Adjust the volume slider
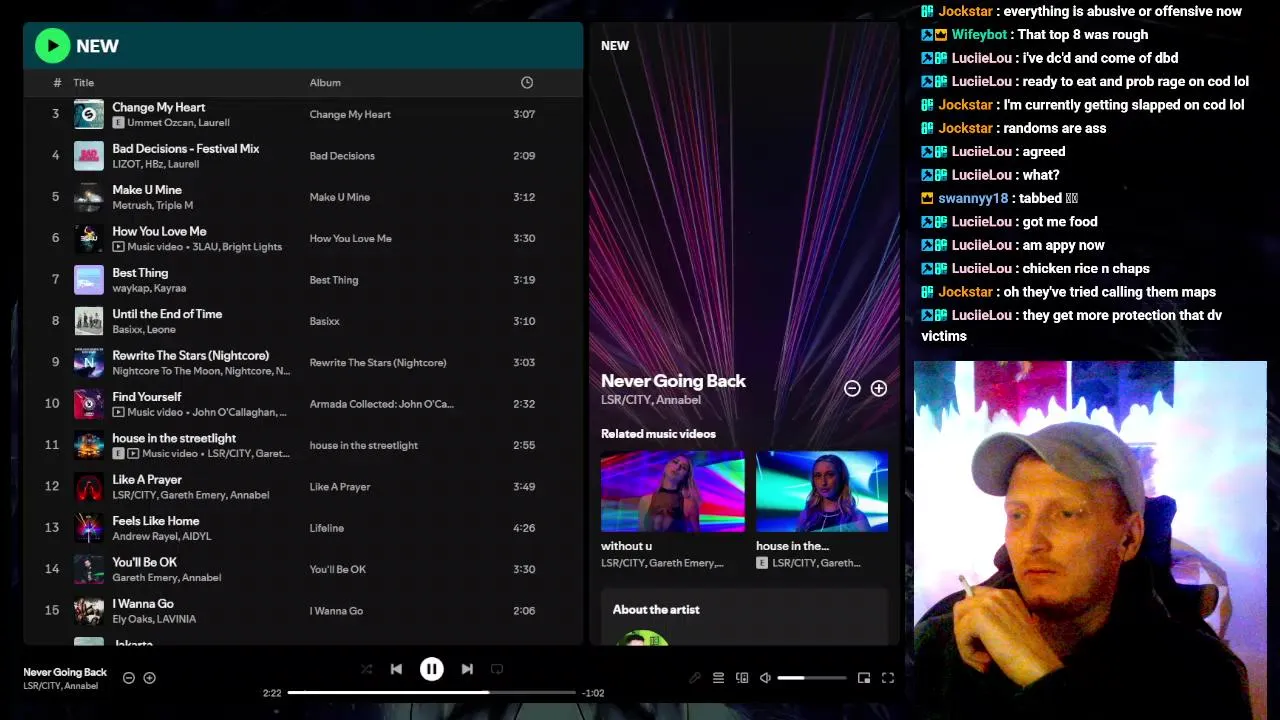Viewport: 1280px width, 720px height. [x=812, y=678]
